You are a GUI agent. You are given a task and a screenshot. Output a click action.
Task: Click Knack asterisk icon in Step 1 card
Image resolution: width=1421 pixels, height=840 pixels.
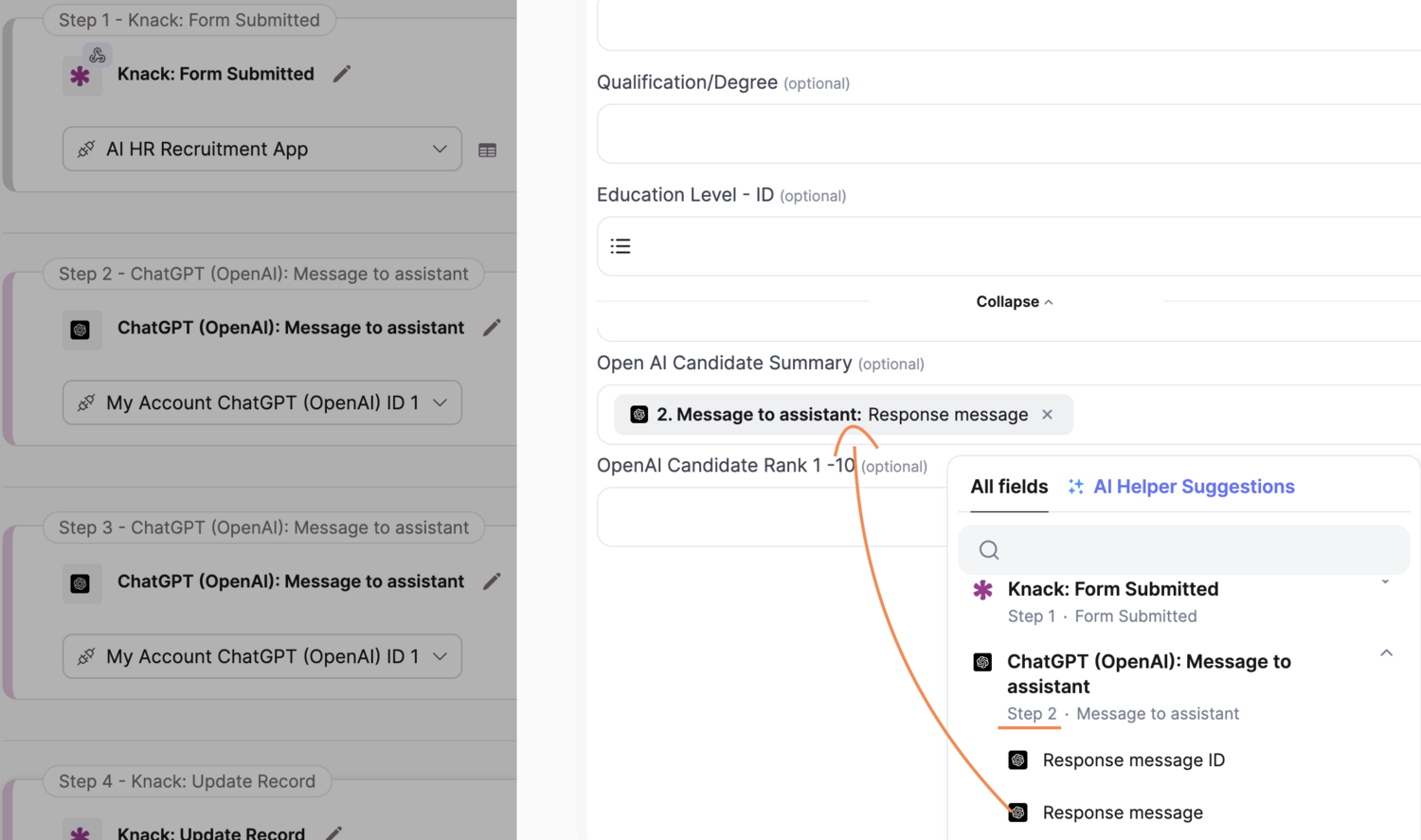pos(81,76)
